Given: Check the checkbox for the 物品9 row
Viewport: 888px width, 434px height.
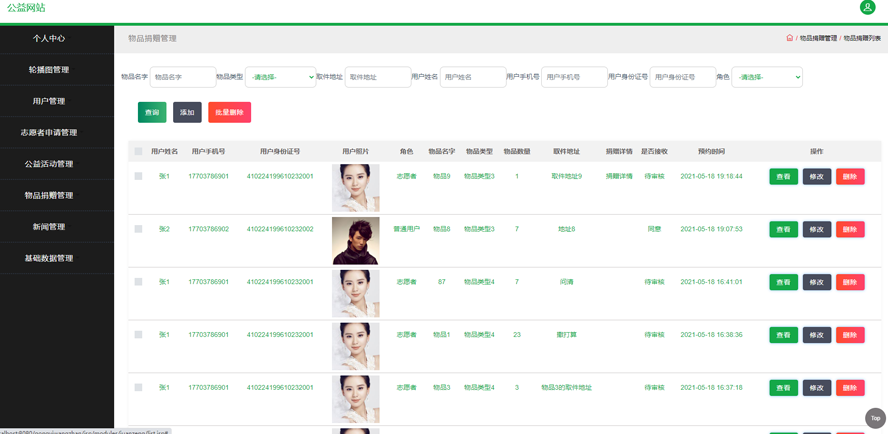Looking at the screenshot, I should pyautogui.click(x=138, y=176).
